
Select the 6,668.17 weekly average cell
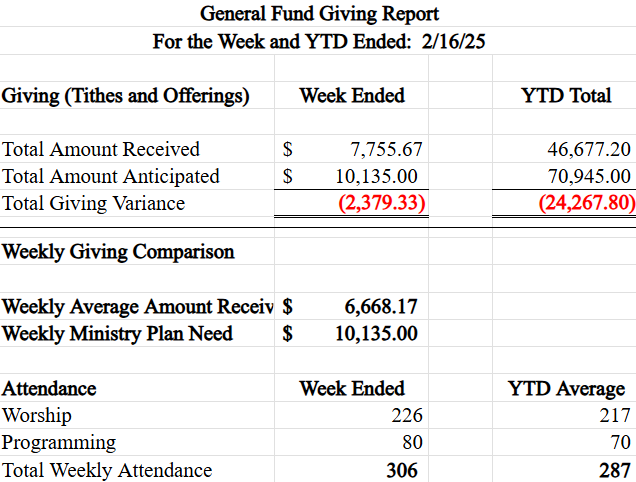pyautogui.click(x=381, y=306)
